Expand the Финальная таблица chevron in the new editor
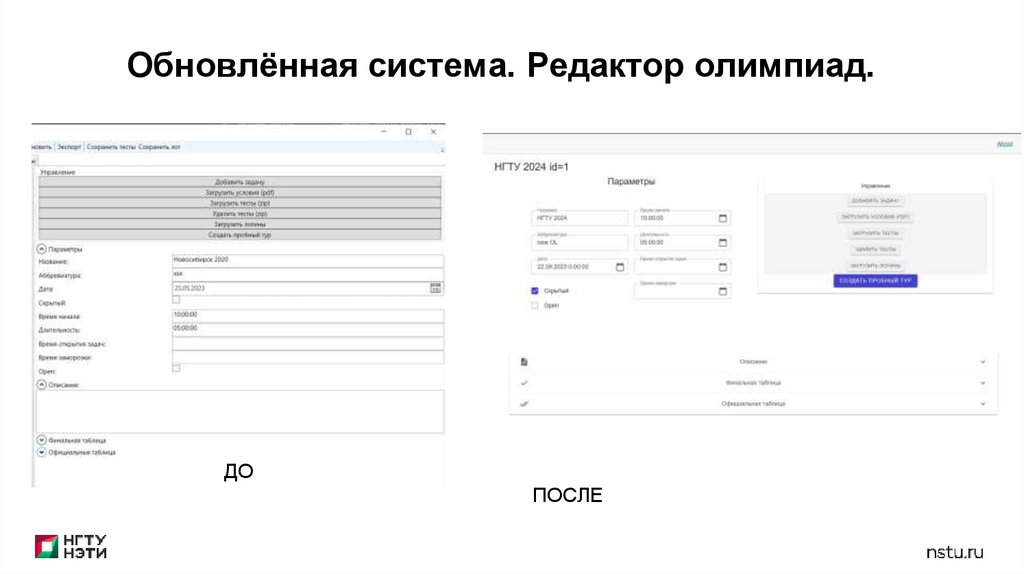This screenshot has width=1024, height=574. [983, 383]
